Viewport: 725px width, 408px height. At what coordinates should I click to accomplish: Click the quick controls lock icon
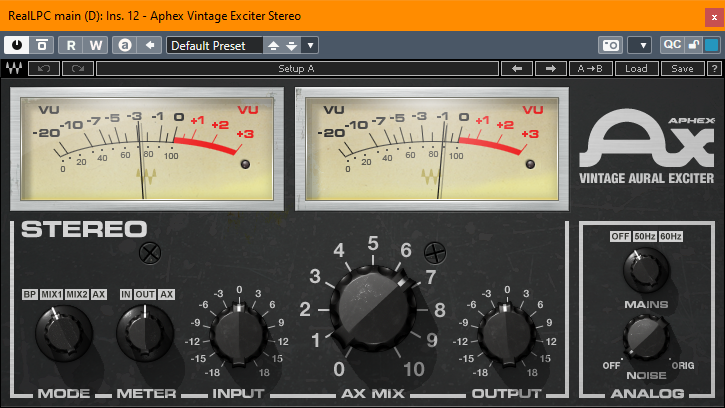[694, 45]
